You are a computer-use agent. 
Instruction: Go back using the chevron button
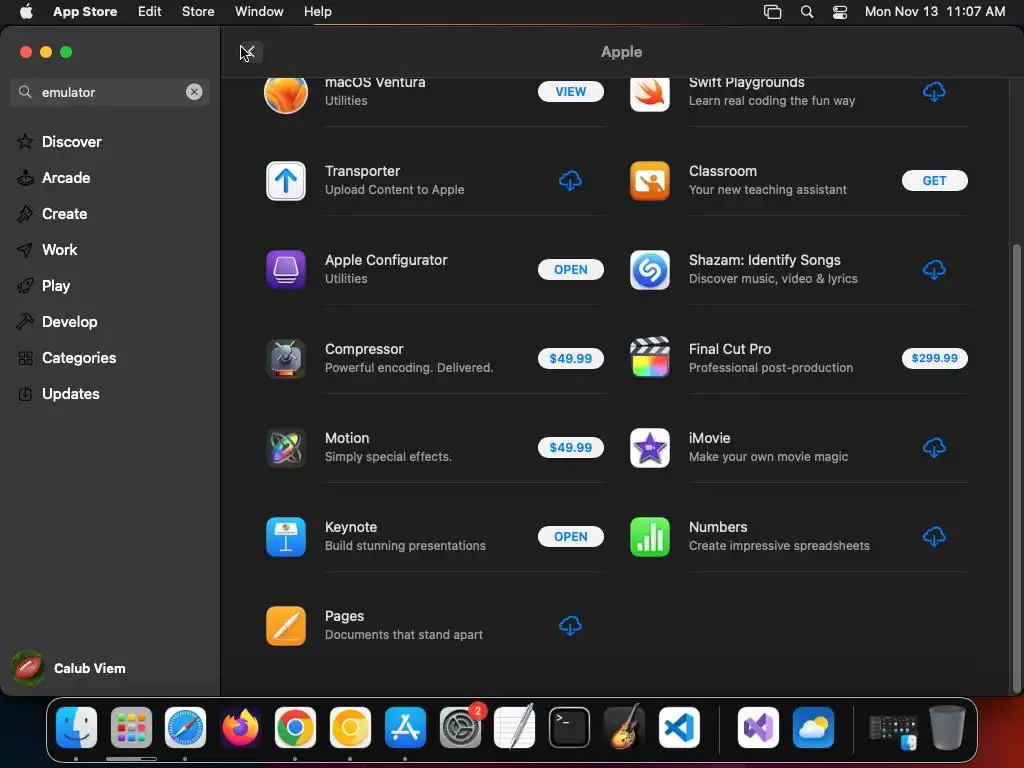click(251, 52)
